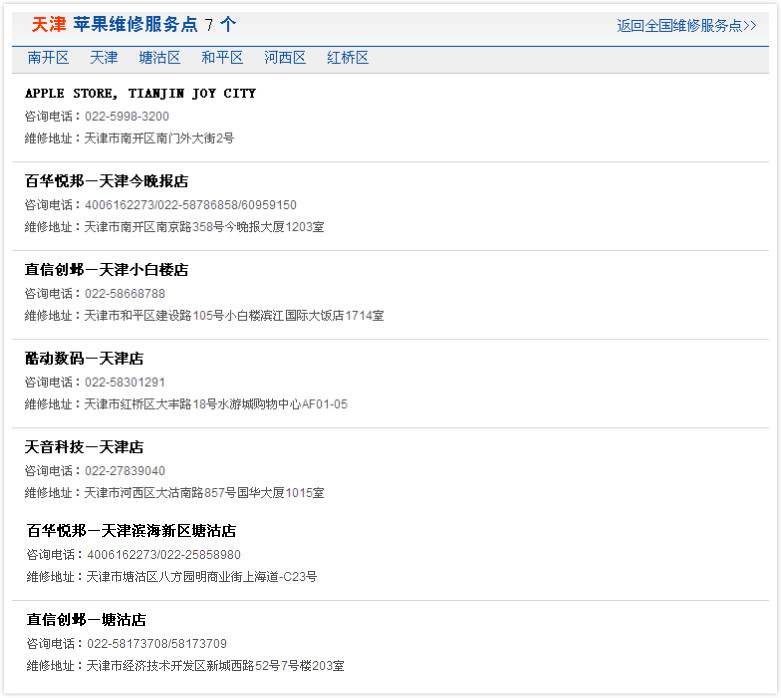Click phone 4006162273/022-58786858/60959150
This screenshot has height=698, width=781.
(x=191, y=205)
